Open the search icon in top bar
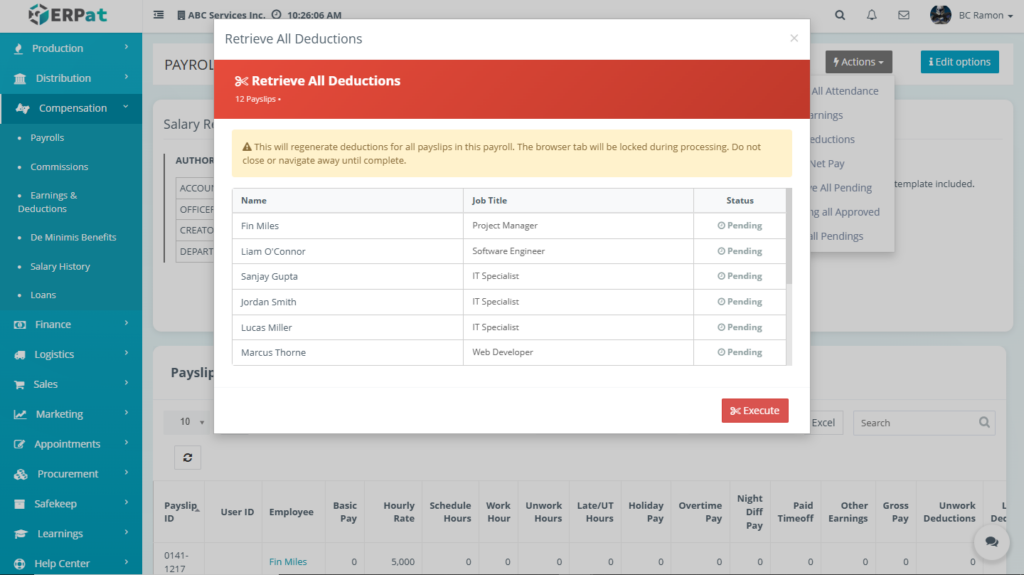The height and width of the screenshot is (575, 1024). pyautogui.click(x=840, y=15)
